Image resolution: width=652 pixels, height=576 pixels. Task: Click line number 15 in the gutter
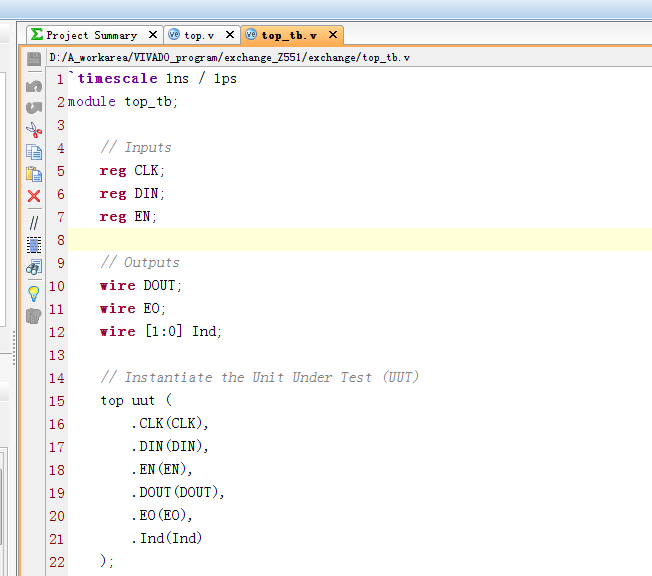coord(56,401)
